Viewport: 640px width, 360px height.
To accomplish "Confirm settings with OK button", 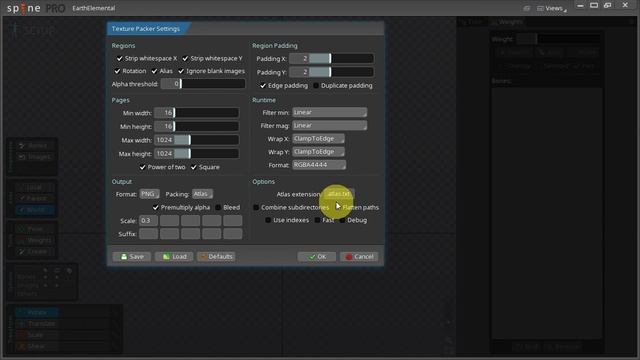I will [317, 257].
